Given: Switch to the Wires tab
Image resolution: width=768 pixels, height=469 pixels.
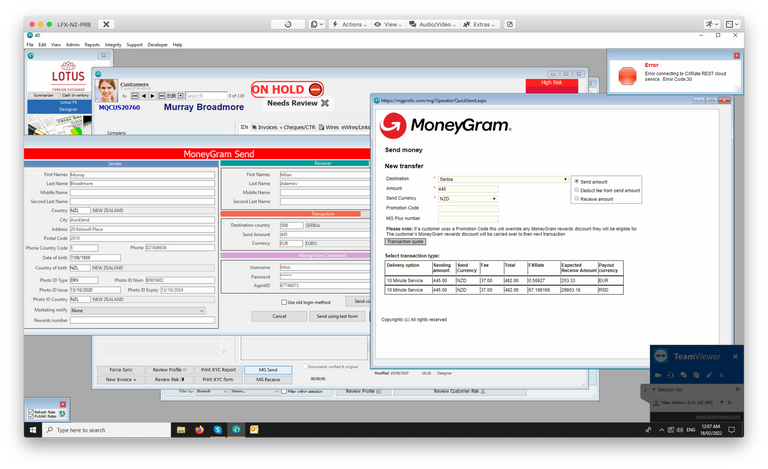Looking at the screenshot, I should pos(329,127).
